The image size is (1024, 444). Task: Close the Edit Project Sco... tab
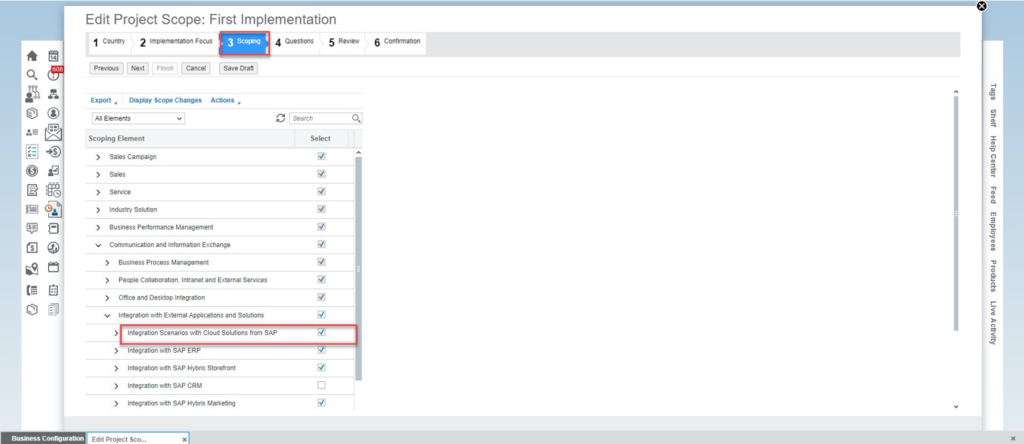click(184, 439)
